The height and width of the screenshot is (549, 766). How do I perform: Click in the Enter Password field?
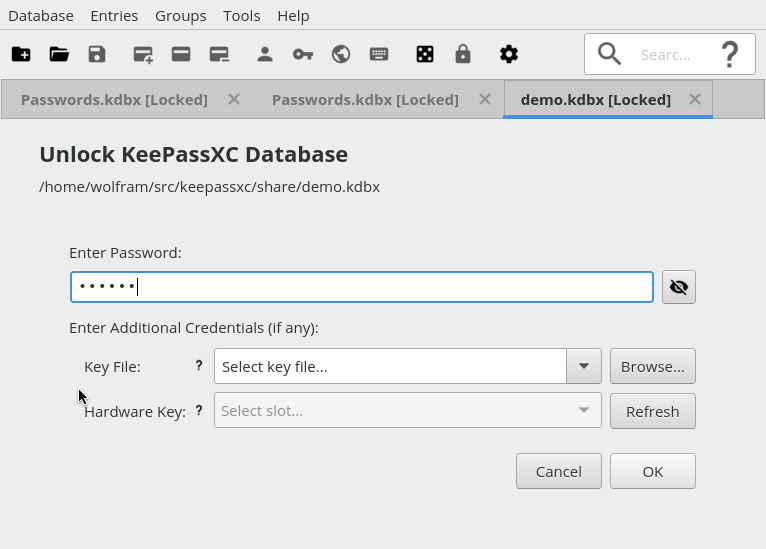click(362, 287)
